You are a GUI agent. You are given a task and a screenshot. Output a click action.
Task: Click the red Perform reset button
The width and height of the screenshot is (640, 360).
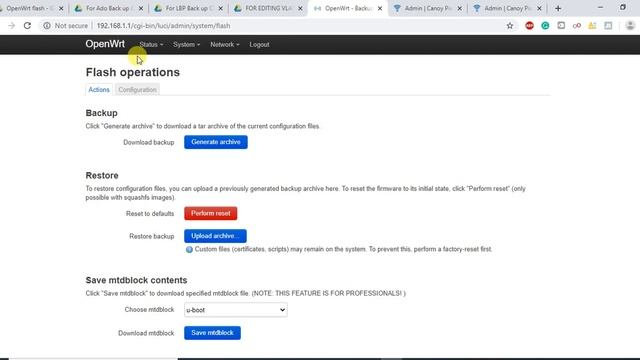coord(211,213)
